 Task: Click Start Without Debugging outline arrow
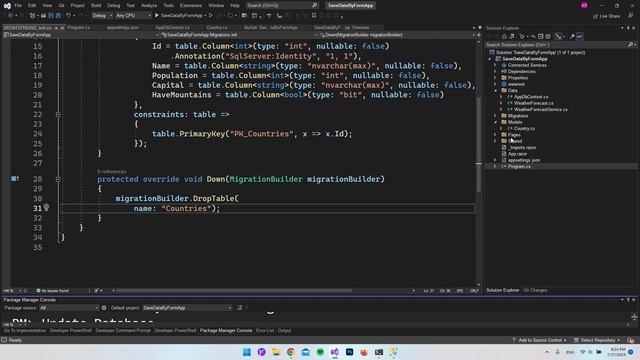coord(211,16)
